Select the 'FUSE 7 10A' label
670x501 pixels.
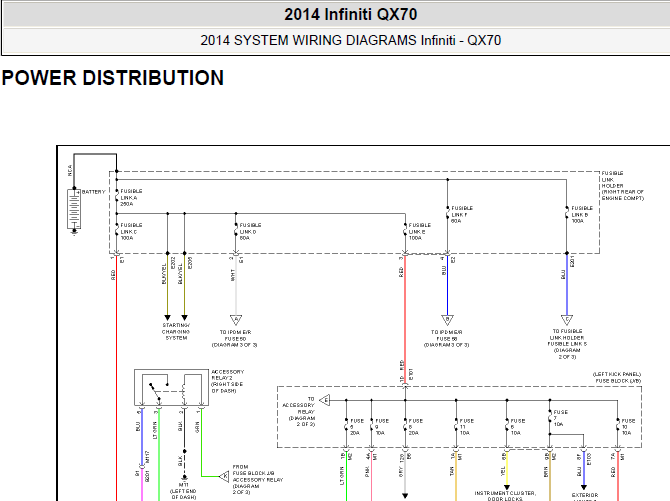point(560,418)
